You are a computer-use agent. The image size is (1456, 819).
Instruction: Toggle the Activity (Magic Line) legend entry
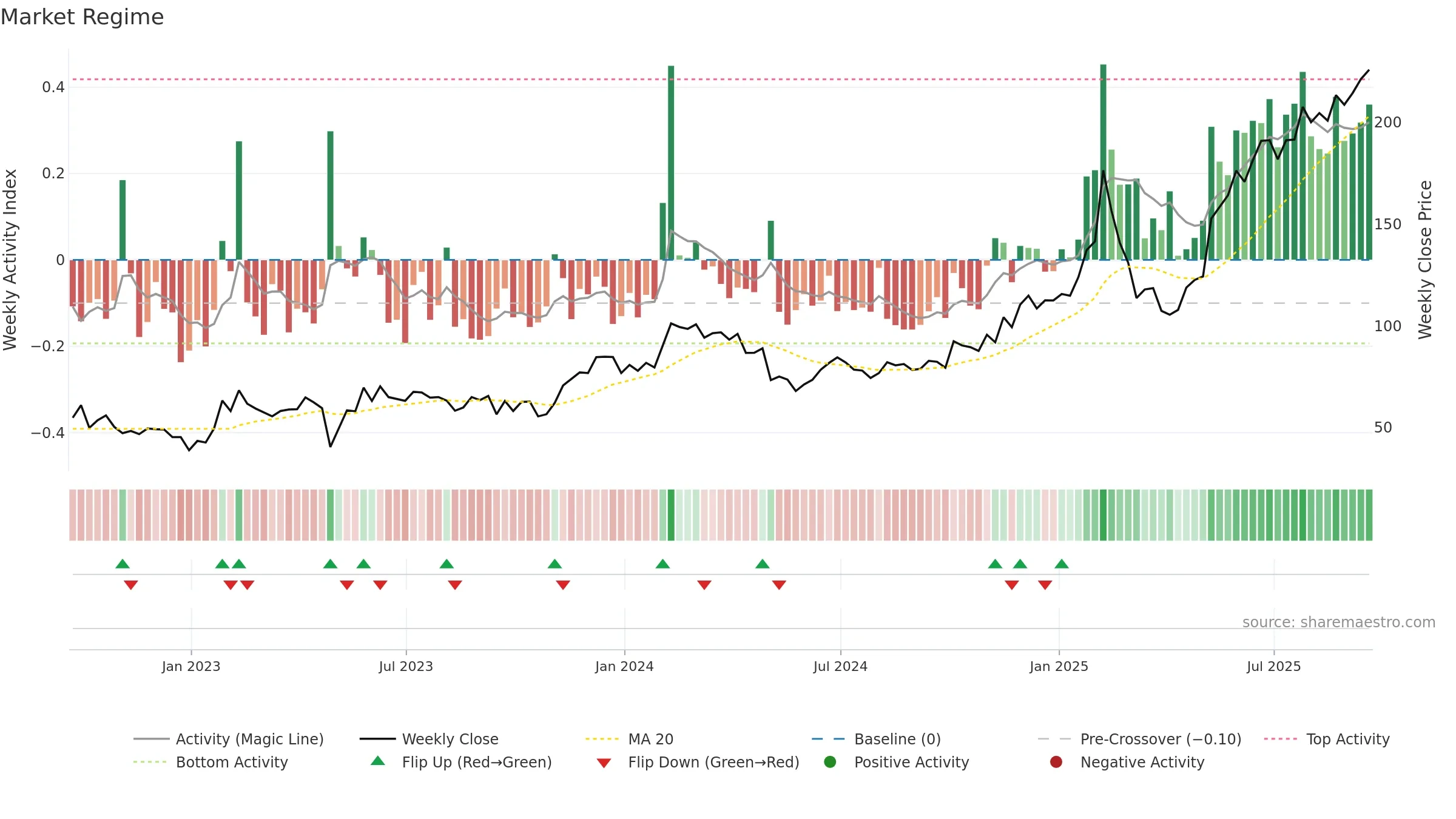[229, 739]
